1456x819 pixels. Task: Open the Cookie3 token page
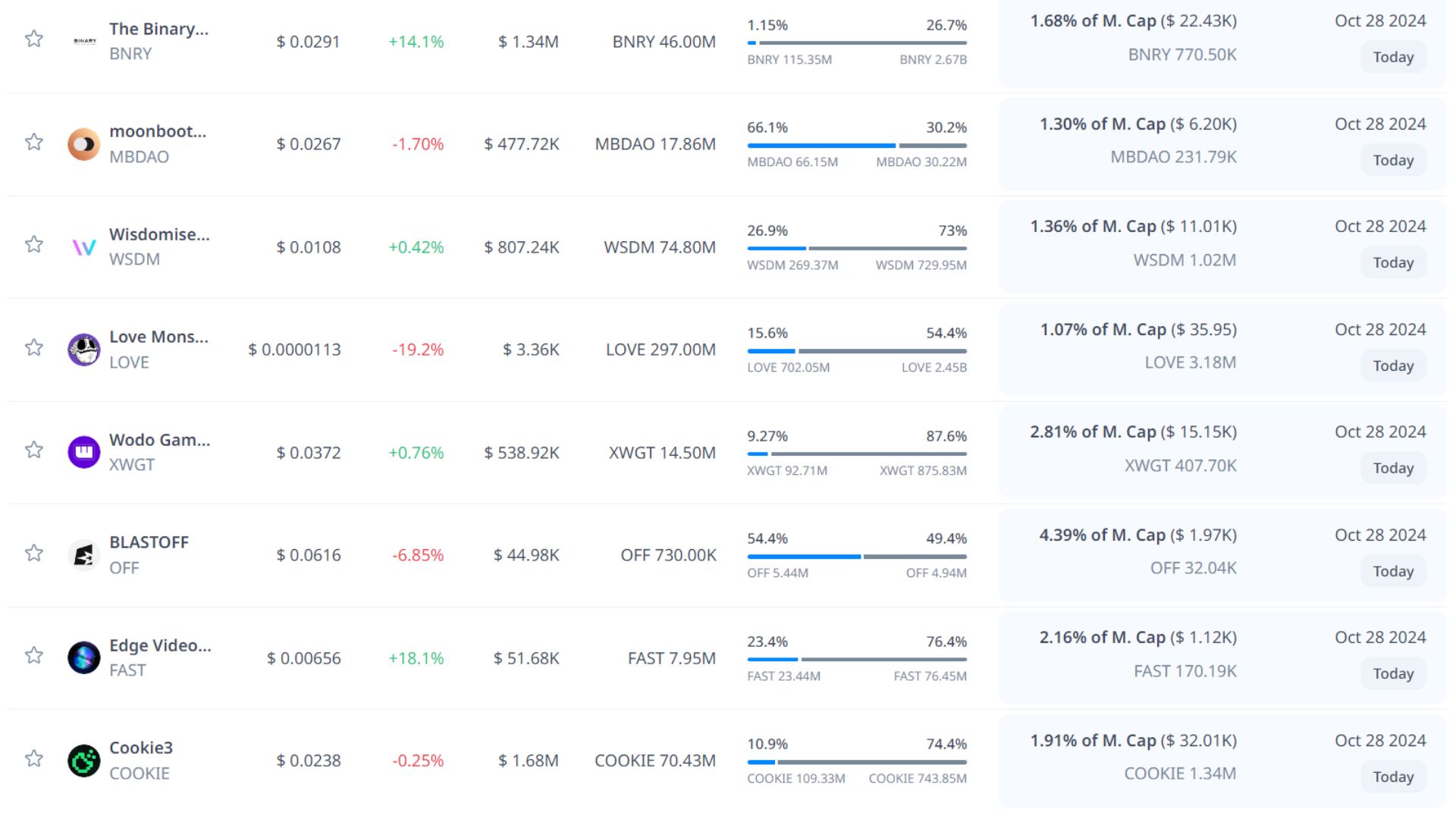[141, 748]
